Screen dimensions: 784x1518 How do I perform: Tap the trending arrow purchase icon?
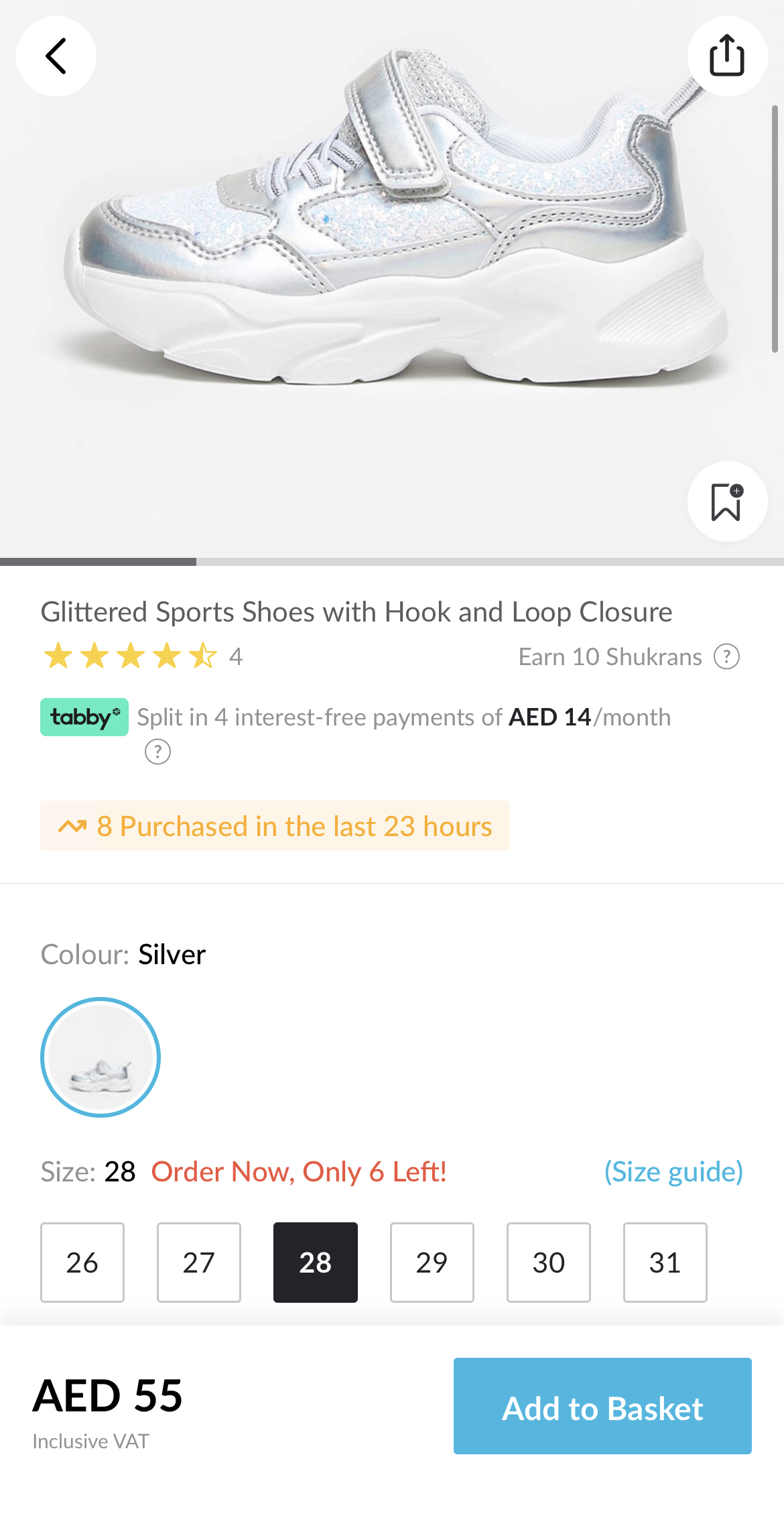pos(72,826)
